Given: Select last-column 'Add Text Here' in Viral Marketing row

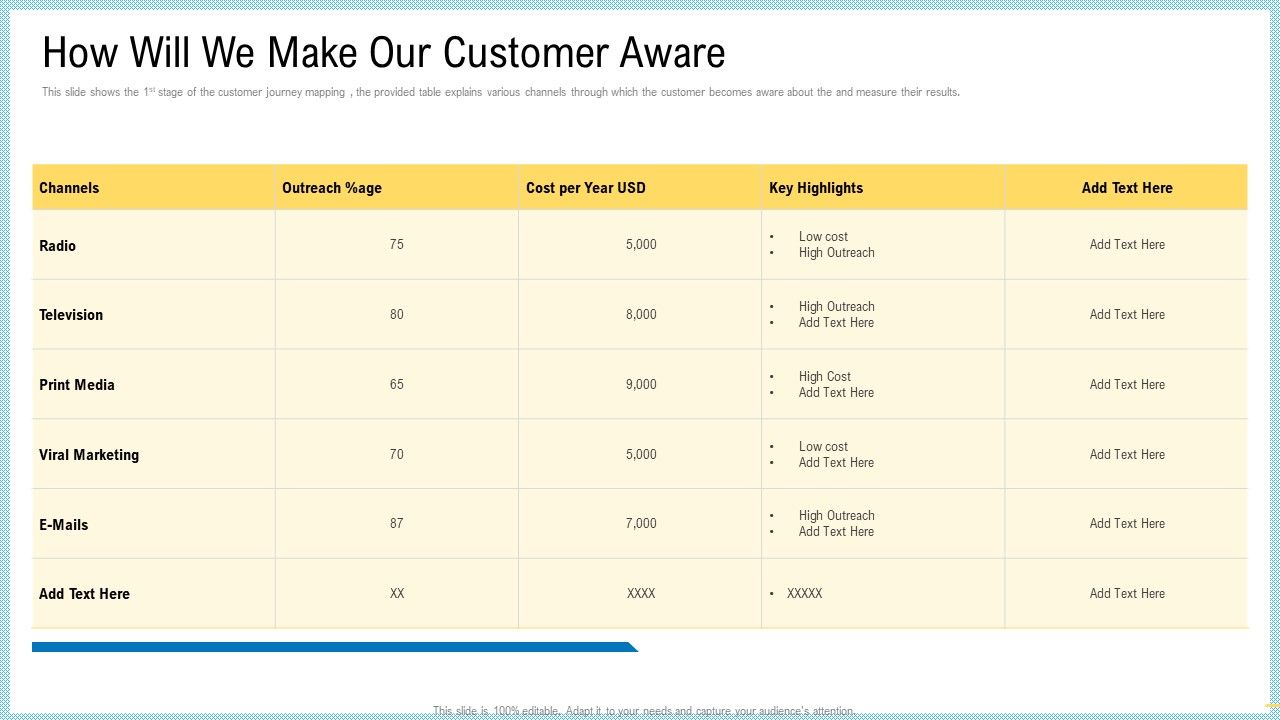Looking at the screenshot, I should (x=1127, y=455).
